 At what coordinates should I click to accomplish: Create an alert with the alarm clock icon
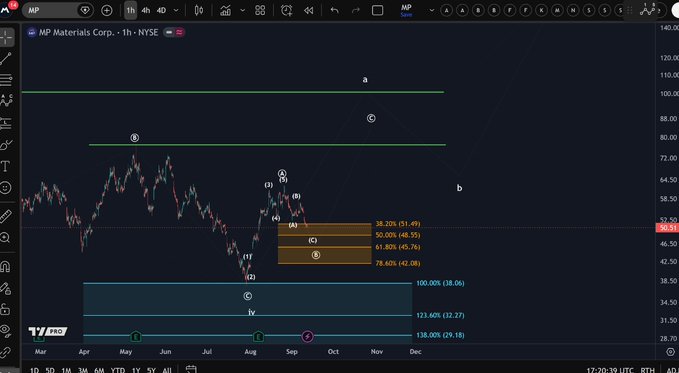pos(286,10)
